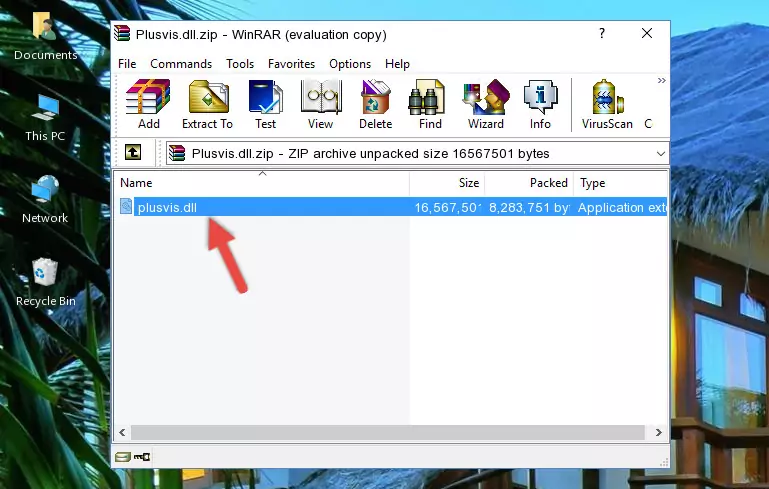Launch the Wizard tool

pyautogui.click(x=486, y=104)
